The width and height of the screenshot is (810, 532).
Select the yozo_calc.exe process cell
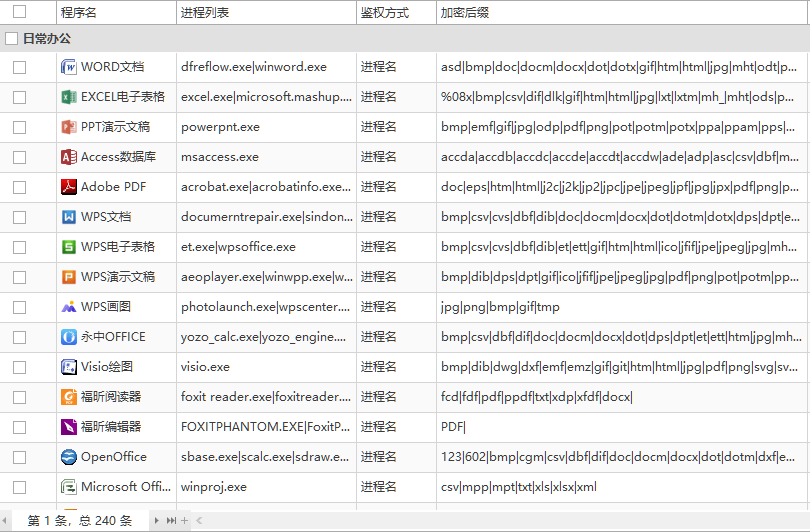click(x=266, y=337)
